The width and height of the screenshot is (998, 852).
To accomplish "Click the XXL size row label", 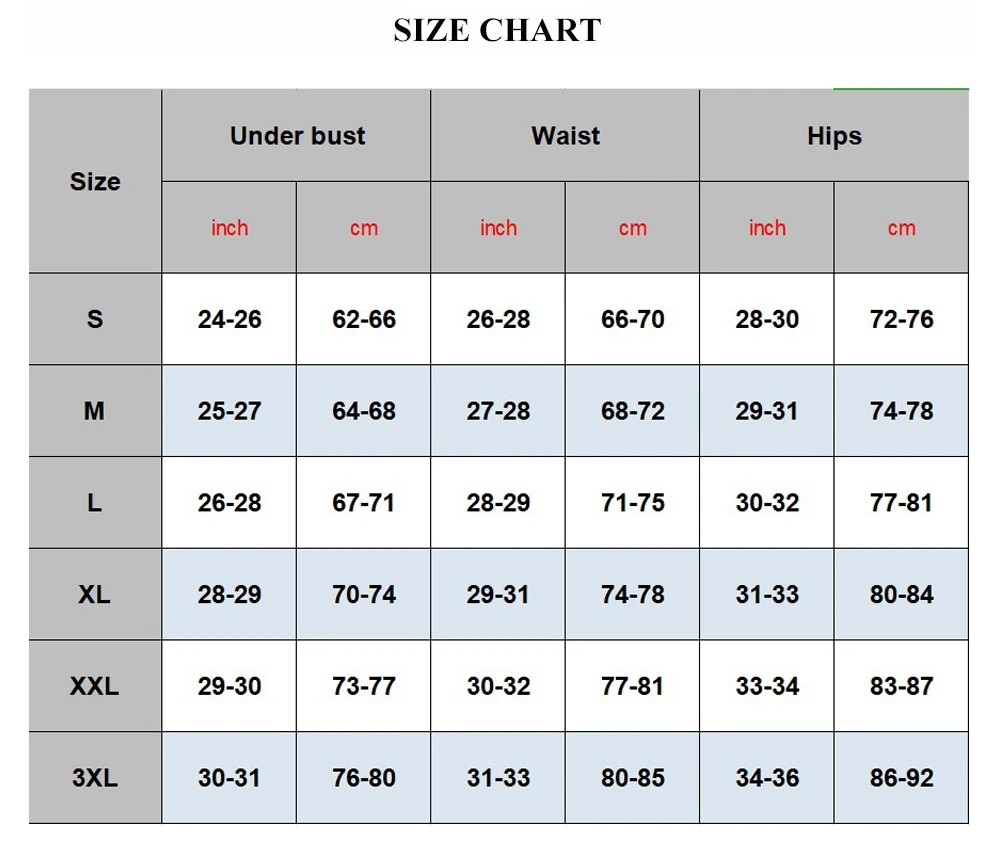I will click(x=95, y=686).
